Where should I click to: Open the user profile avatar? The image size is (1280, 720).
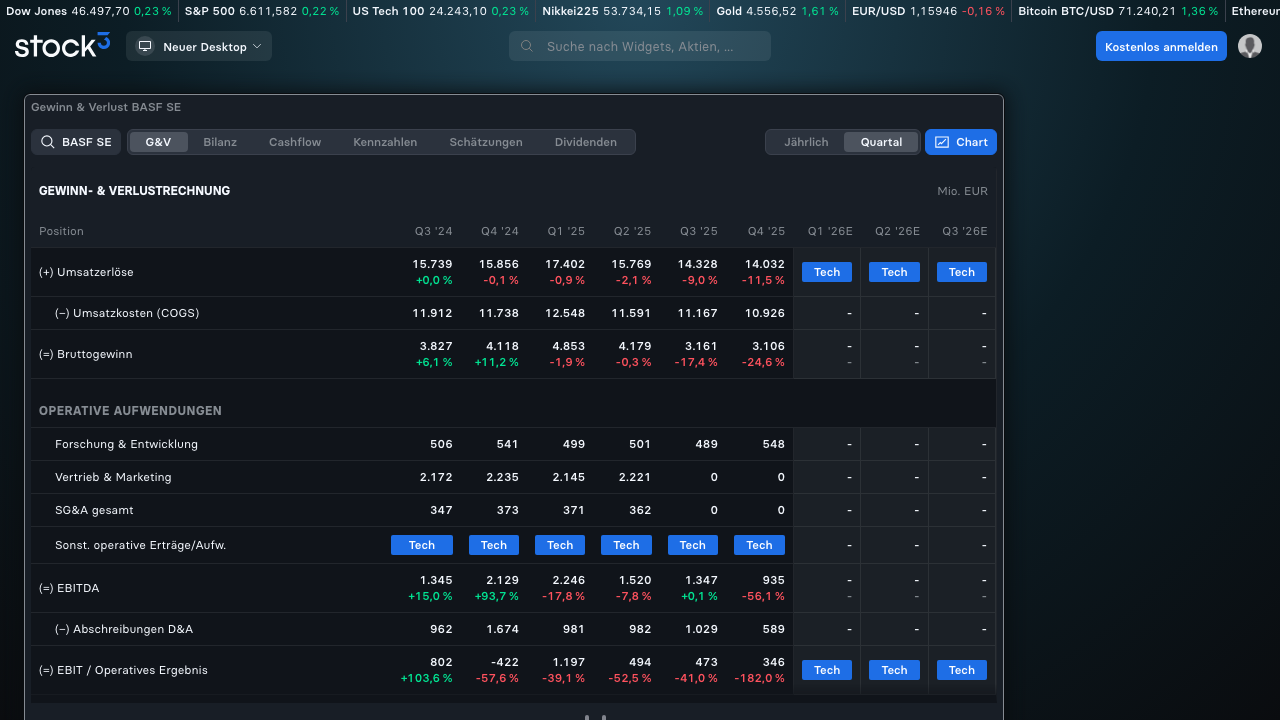click(1250, 46)
